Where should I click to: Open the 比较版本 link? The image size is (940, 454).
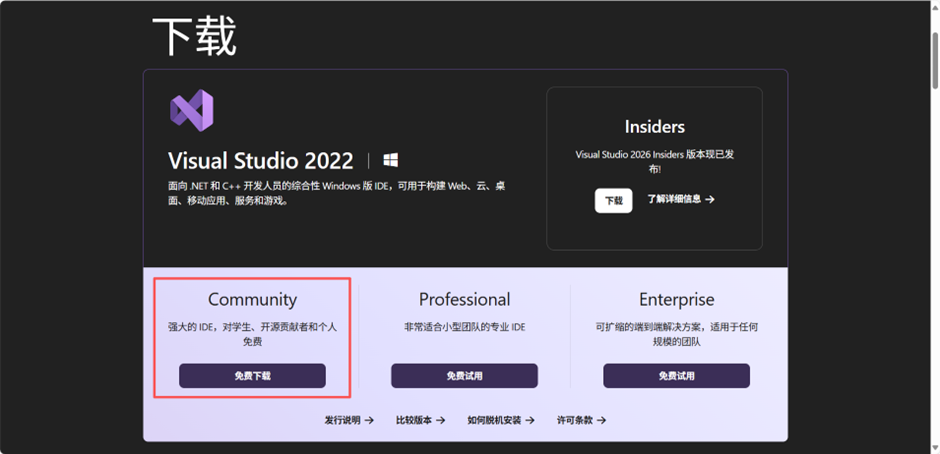coord(420,420)
